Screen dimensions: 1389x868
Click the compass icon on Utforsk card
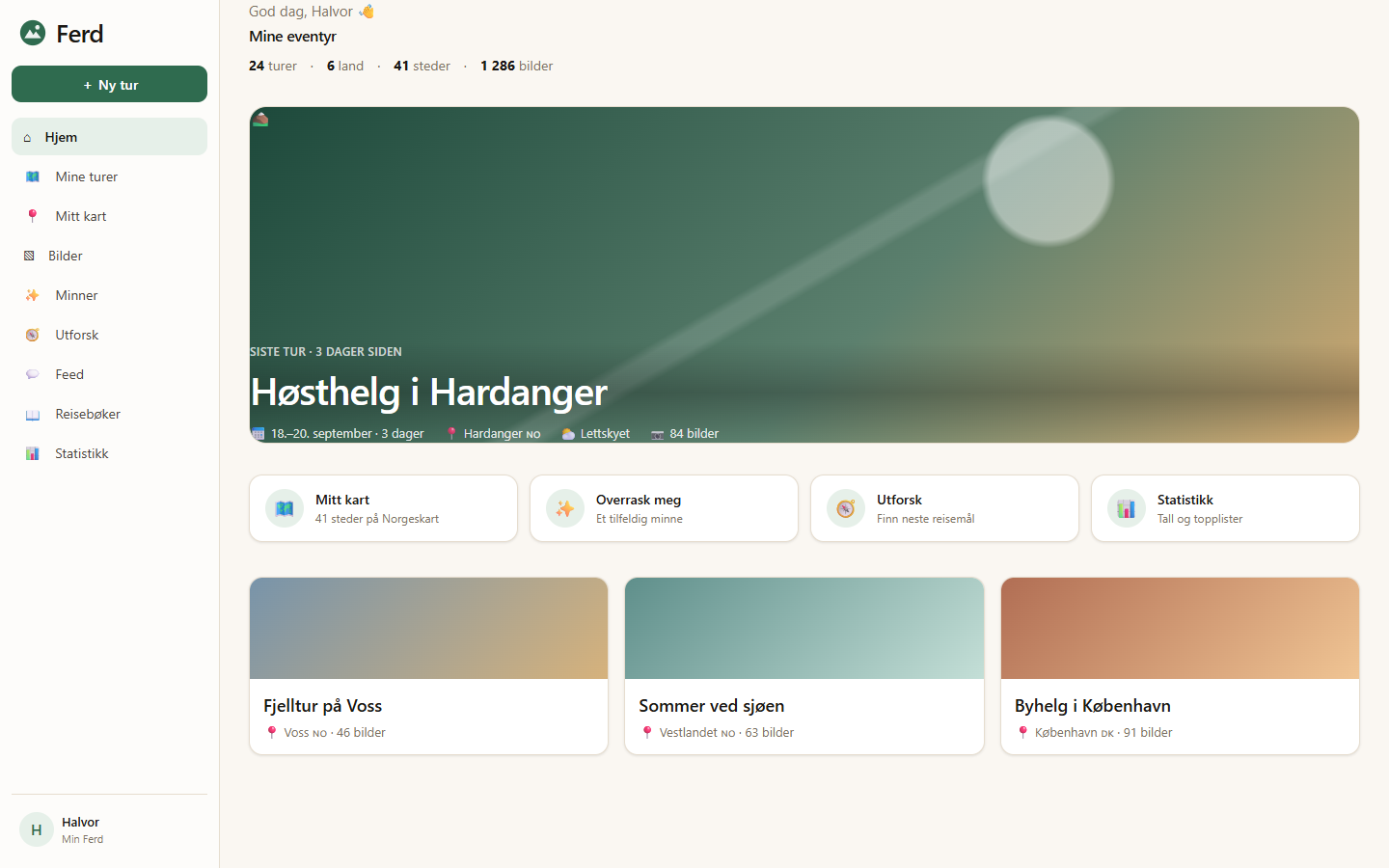[x=846, y=508]
